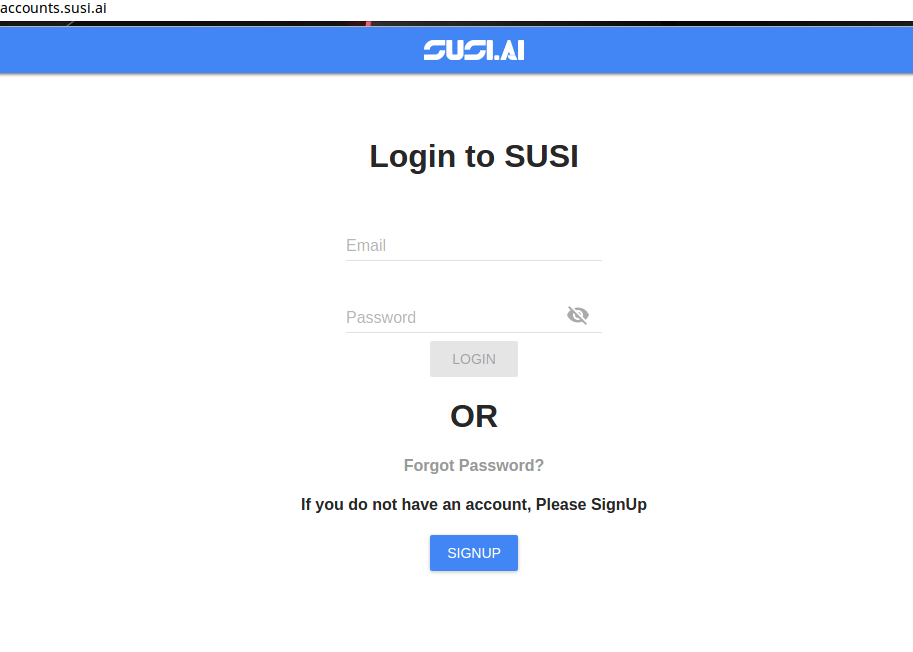The height and width of the screenshot is (652, 913).
Task: Click the Login to SUSI heading
Action: pos(473,156)
